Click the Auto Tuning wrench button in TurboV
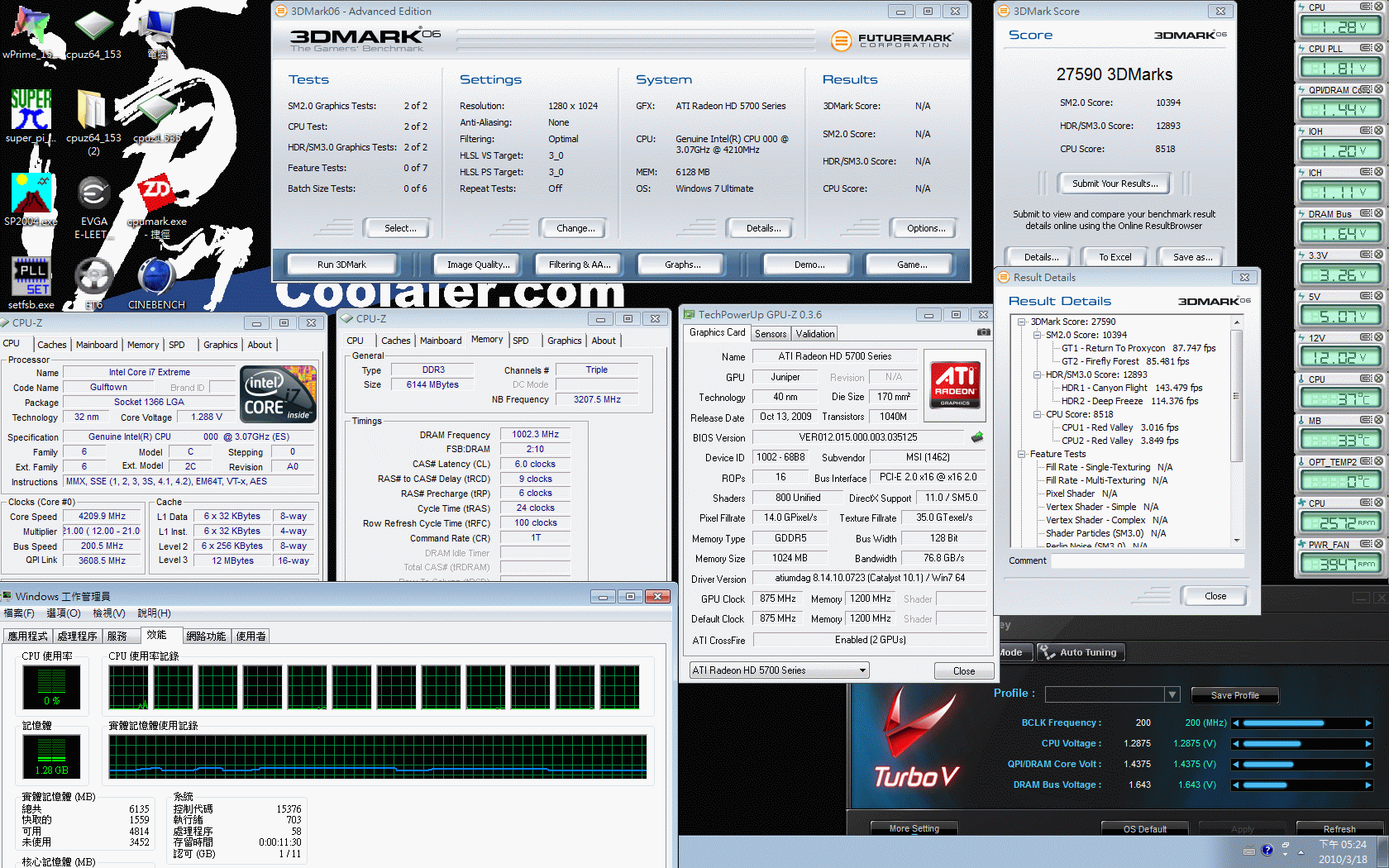The image size is (1389, 868). [1080, 652]
